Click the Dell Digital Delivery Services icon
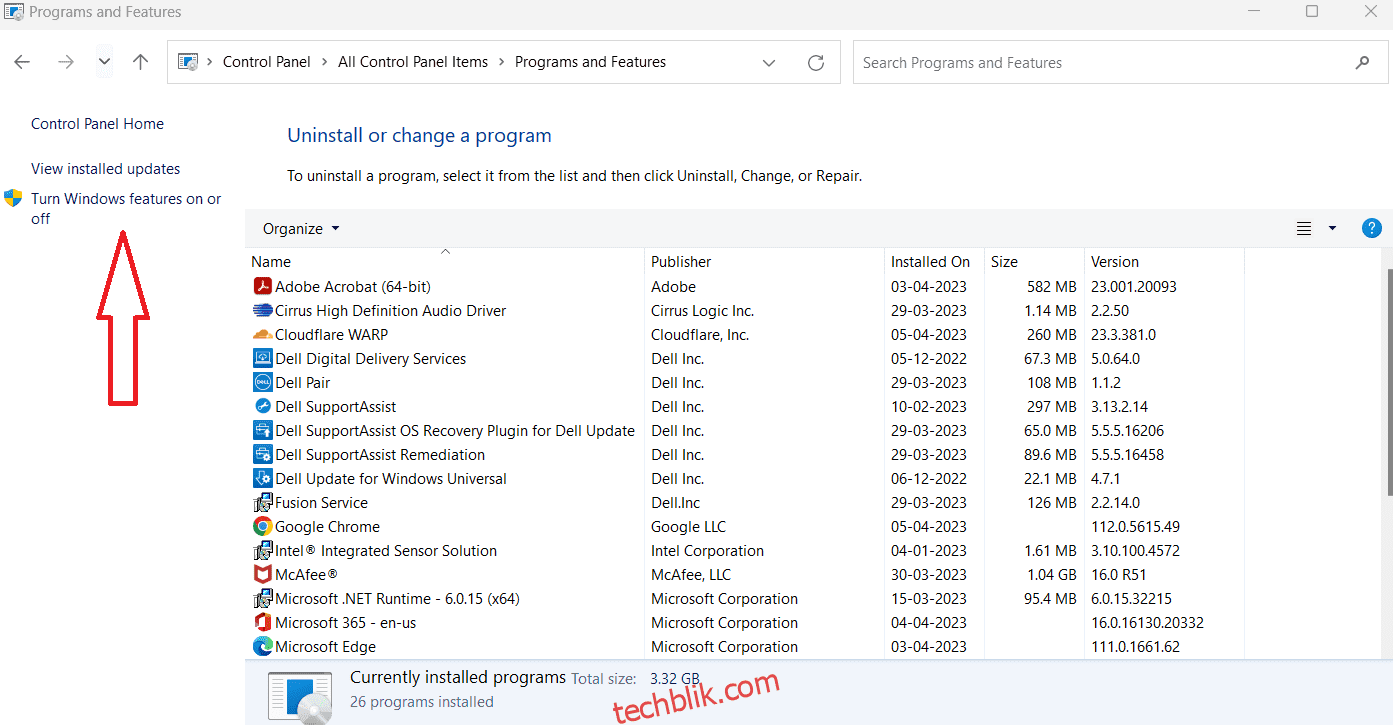 coord(263,359)
